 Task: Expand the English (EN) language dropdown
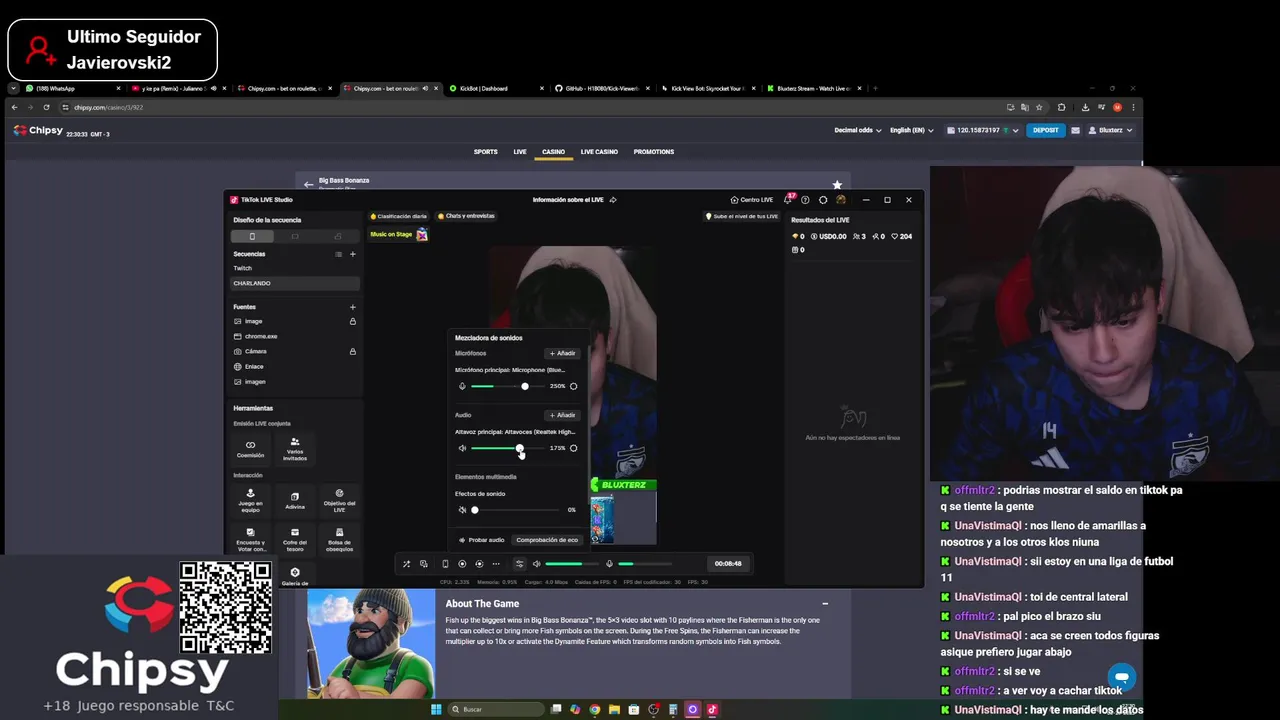[x=912, y=130]
